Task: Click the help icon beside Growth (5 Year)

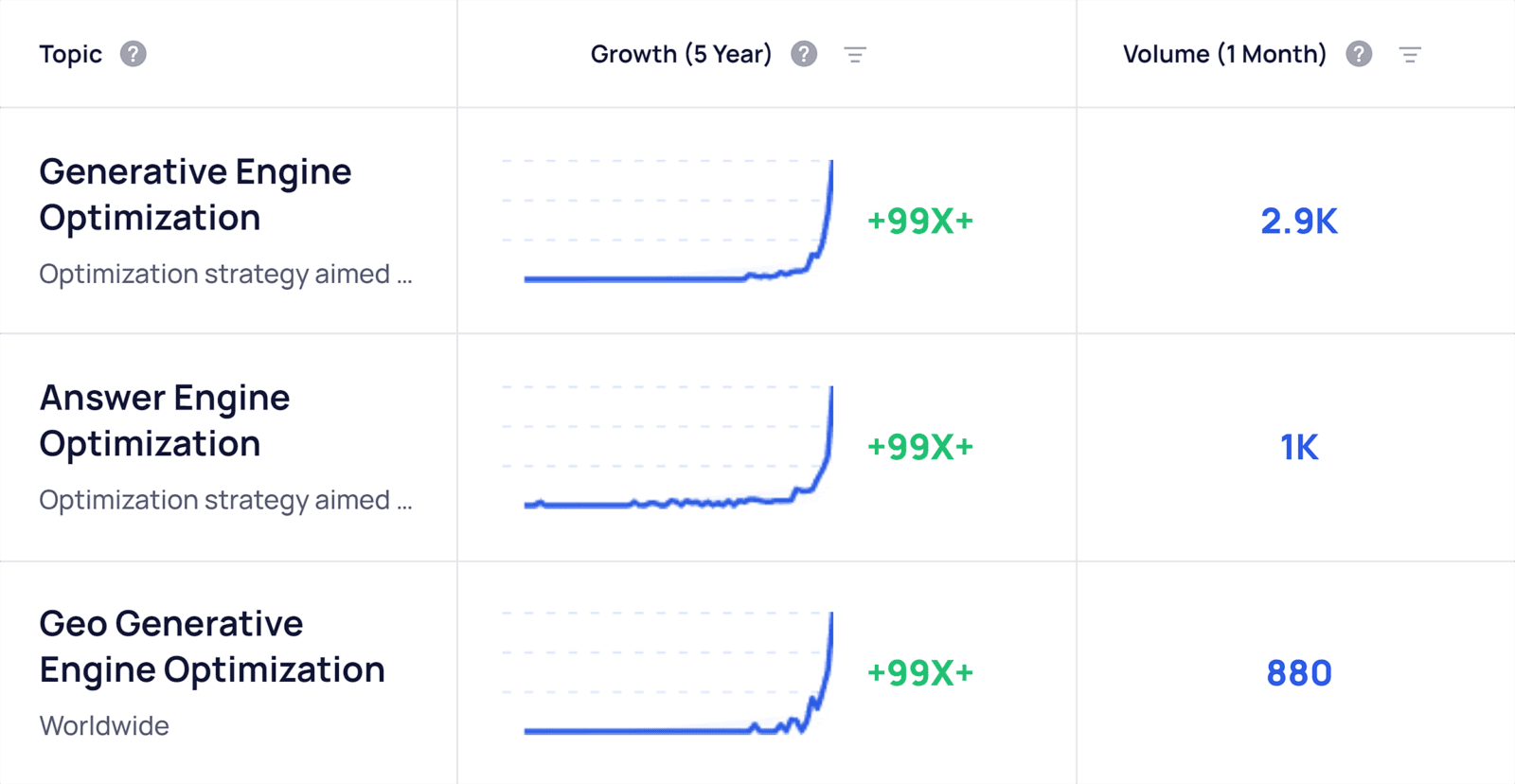Action: pyautogui.click(x=803, y=54)
